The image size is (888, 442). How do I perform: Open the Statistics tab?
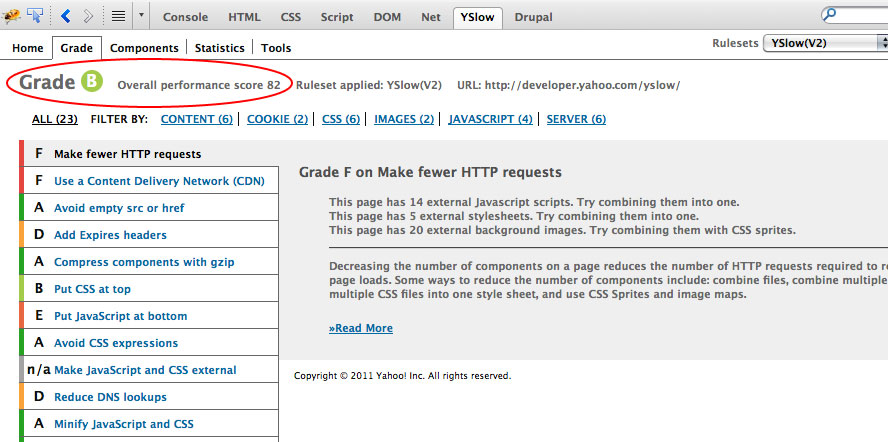[220, 48]
